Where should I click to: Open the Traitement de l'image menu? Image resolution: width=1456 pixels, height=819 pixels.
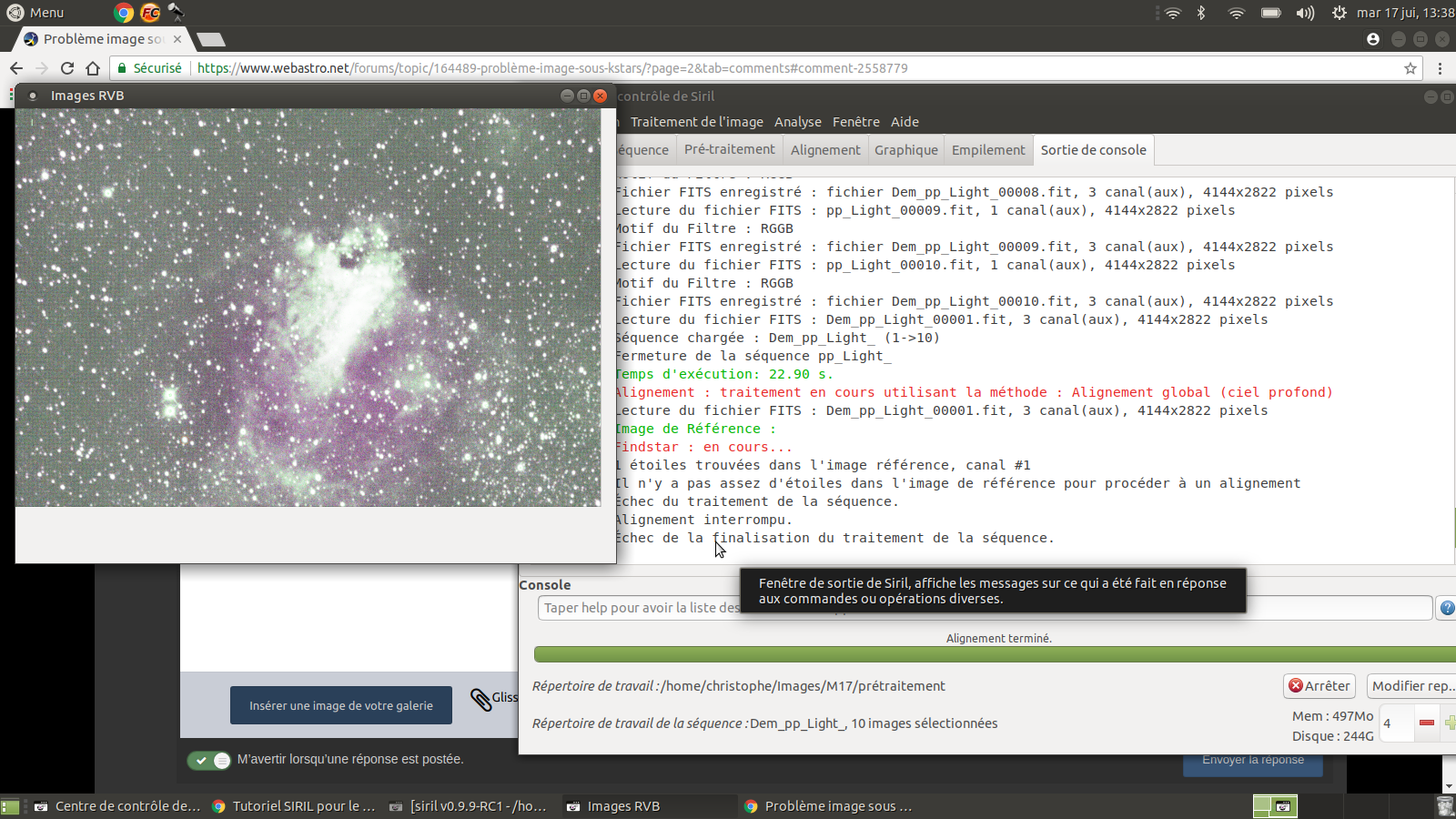click(697, 122)
